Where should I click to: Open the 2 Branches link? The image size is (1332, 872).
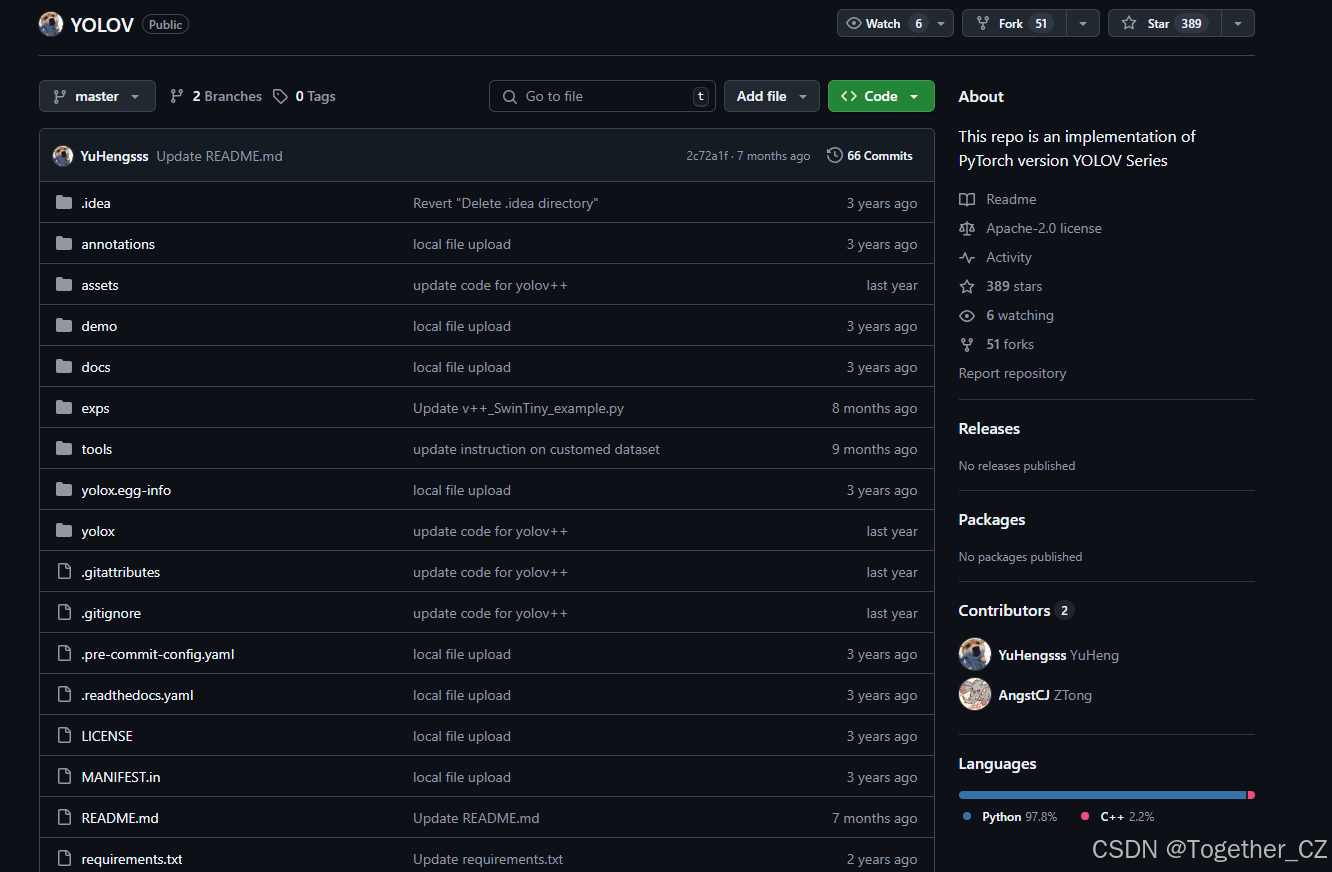point(216,96)
